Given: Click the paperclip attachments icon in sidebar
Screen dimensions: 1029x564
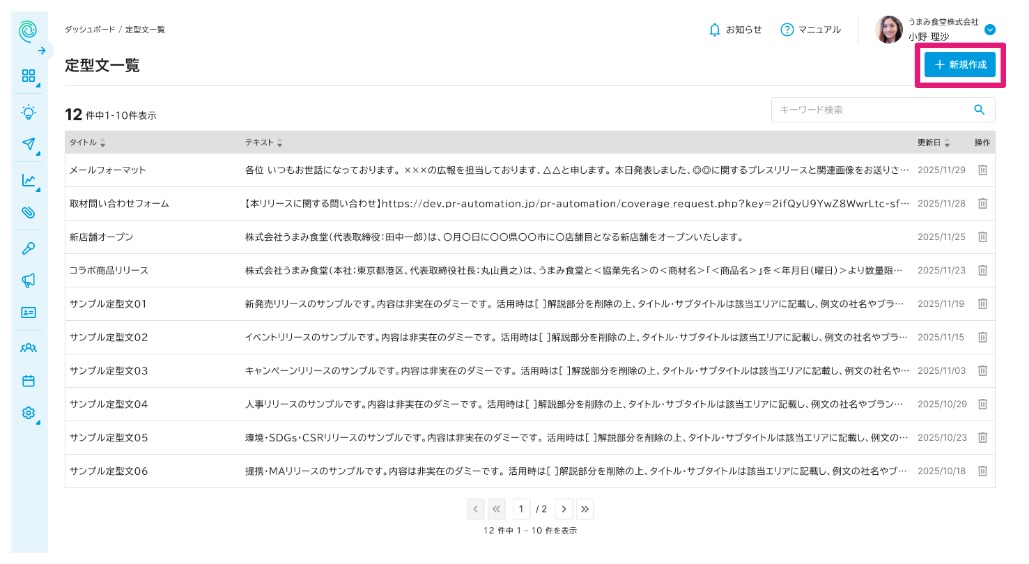Looking at the screenshot, I should pyautogui.click(x=28, y=213).
